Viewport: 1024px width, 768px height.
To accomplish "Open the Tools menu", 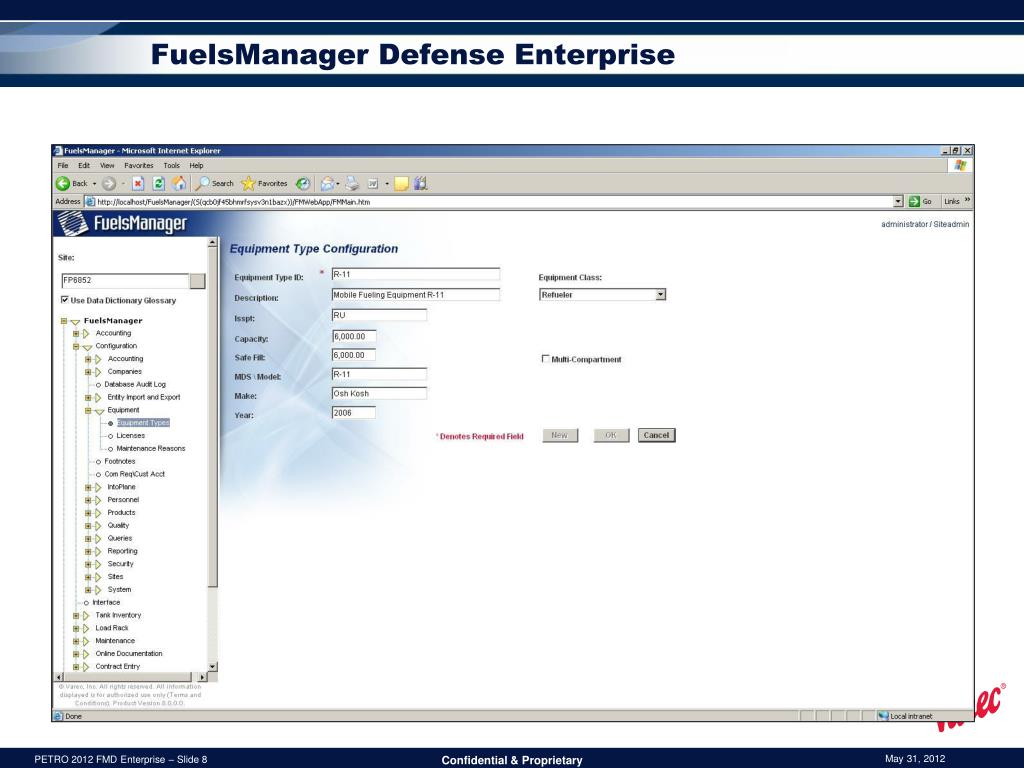I will pyautogui.click(x=171, y=165).
